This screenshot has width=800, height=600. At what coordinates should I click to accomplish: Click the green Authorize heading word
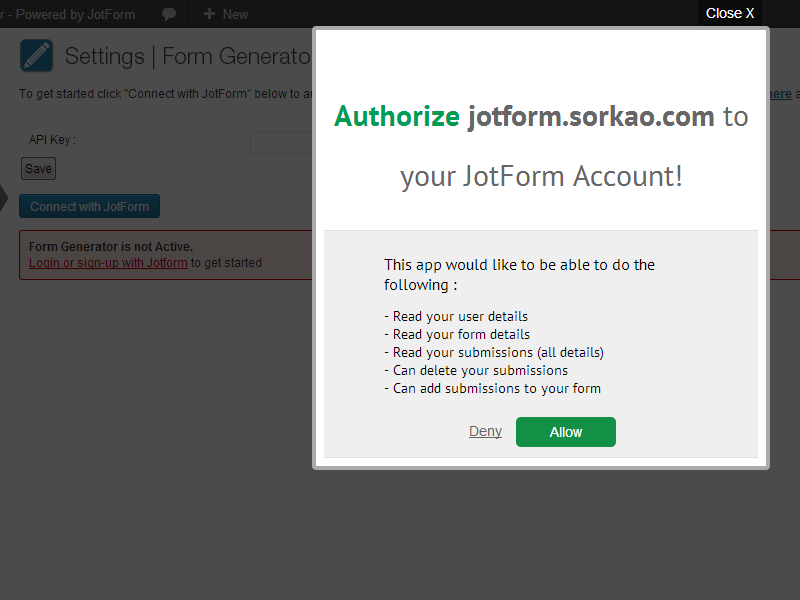click(x=397, y=116)
